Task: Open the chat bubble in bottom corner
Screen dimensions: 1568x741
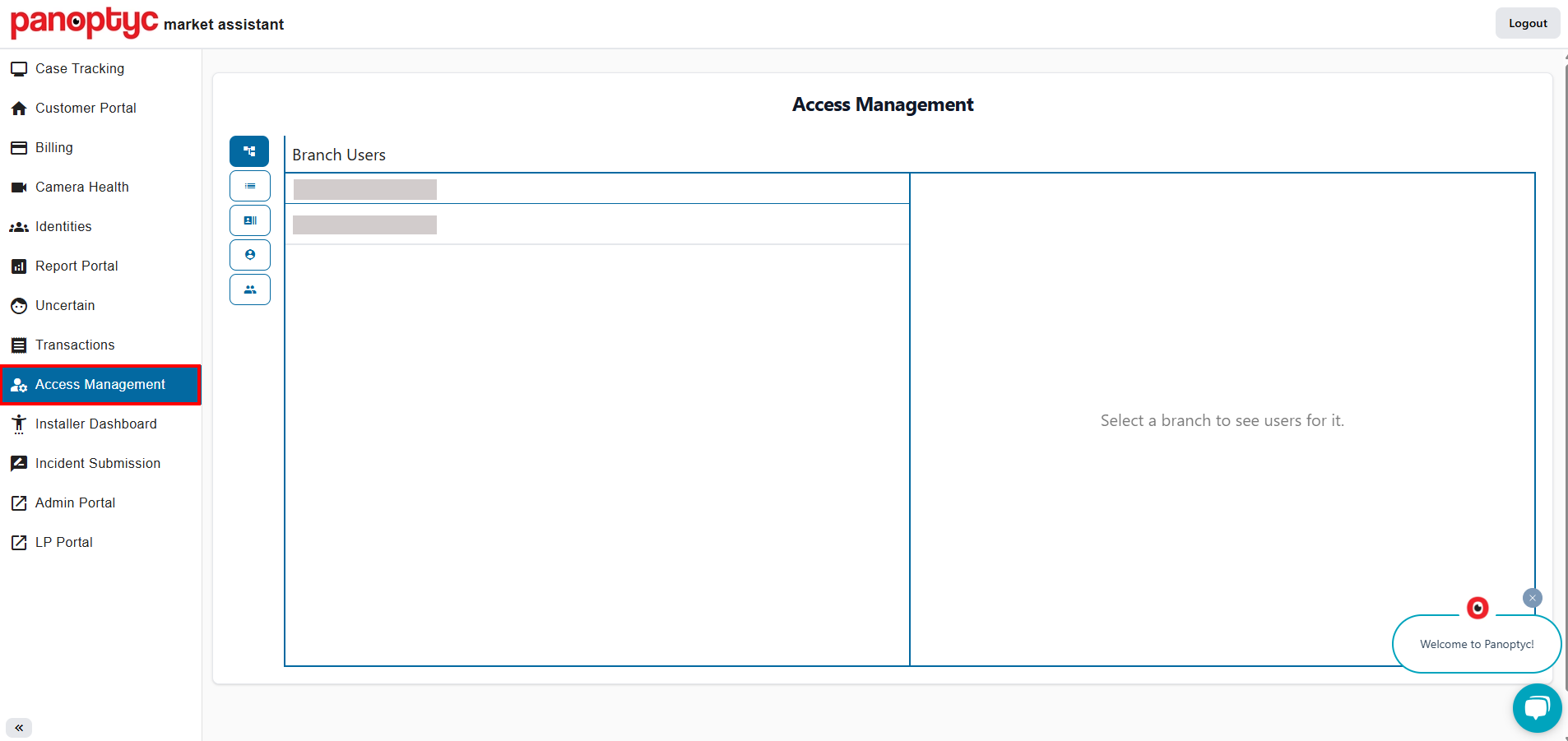Action: 1535,707
